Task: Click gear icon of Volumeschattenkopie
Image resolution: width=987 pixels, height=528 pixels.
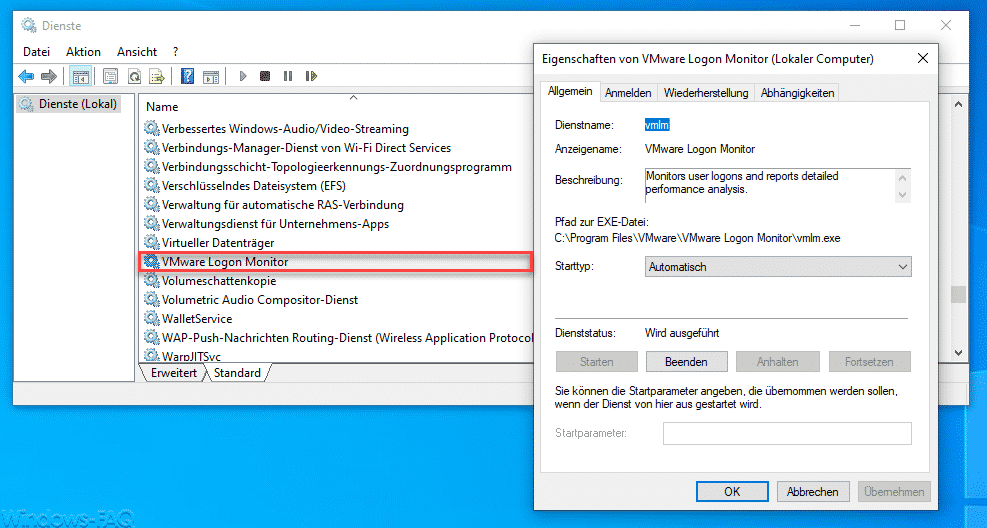Action: pyautogui.click(x=152, y=281)
